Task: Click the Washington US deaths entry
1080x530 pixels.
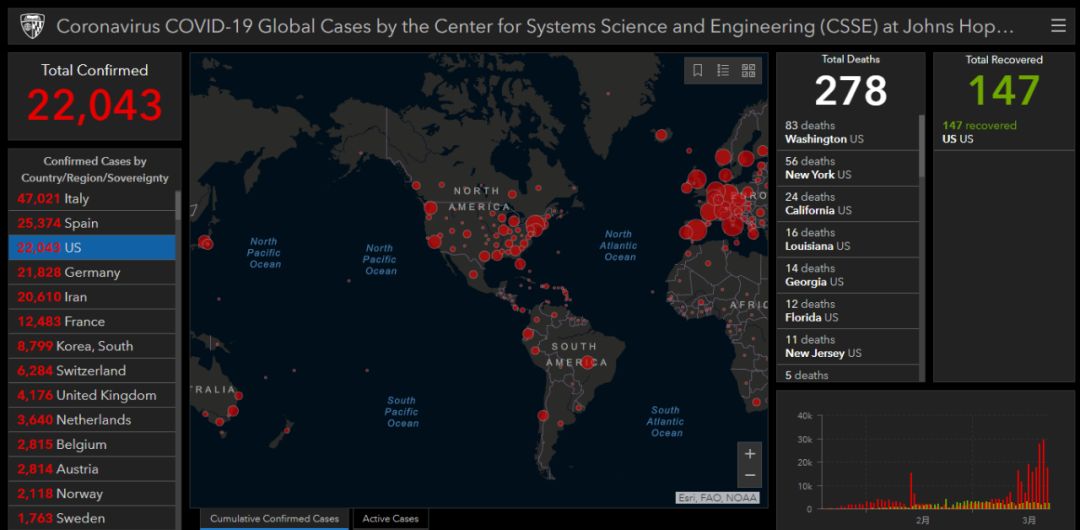Action: coord(848,132)
